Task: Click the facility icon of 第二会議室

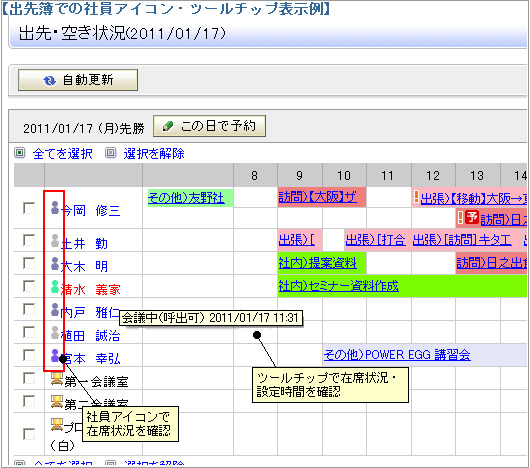Action: tap(57, 401)
